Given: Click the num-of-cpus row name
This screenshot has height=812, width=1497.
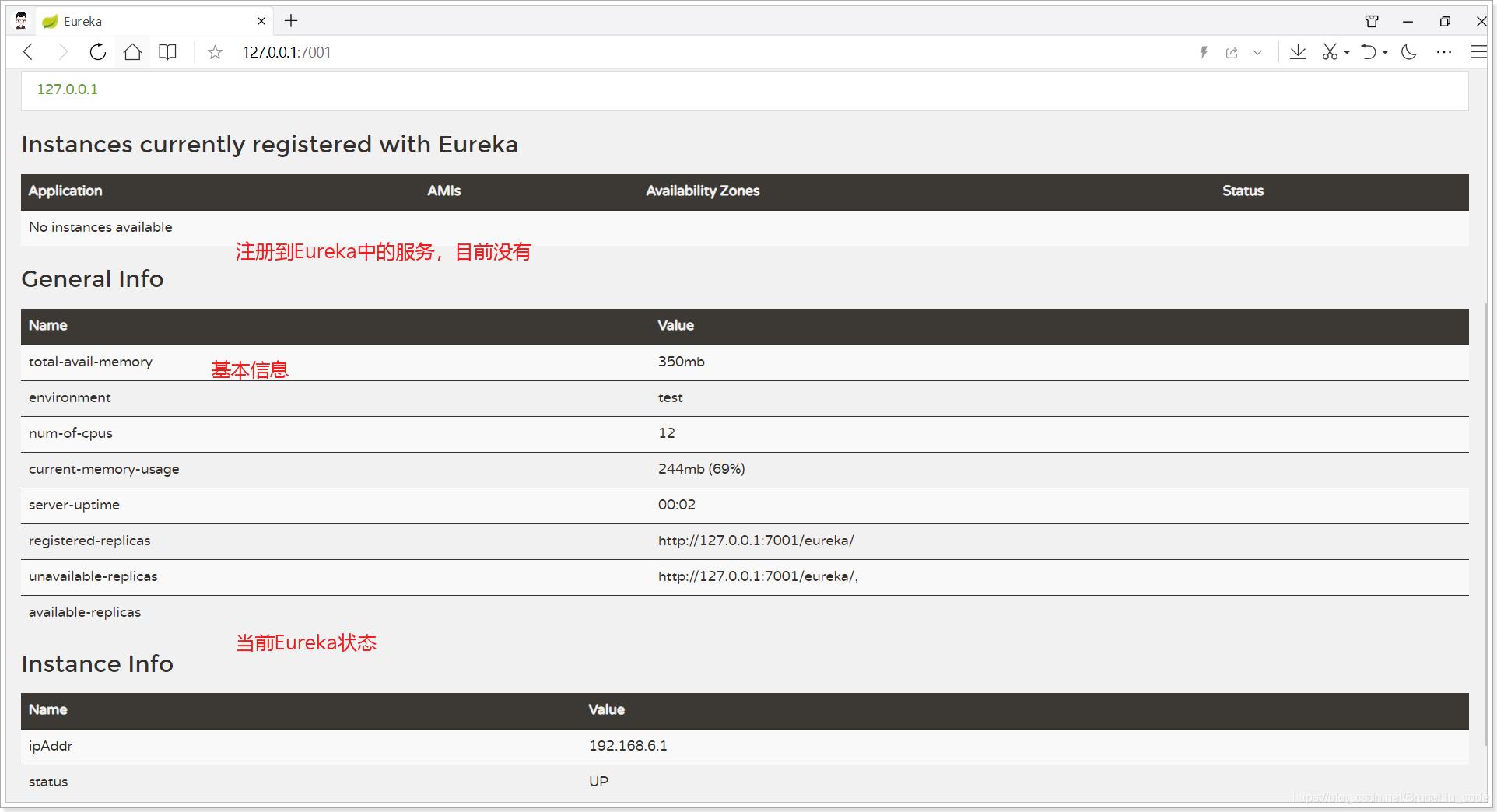Looking at the screenshot, I should [x=71, y=433].
